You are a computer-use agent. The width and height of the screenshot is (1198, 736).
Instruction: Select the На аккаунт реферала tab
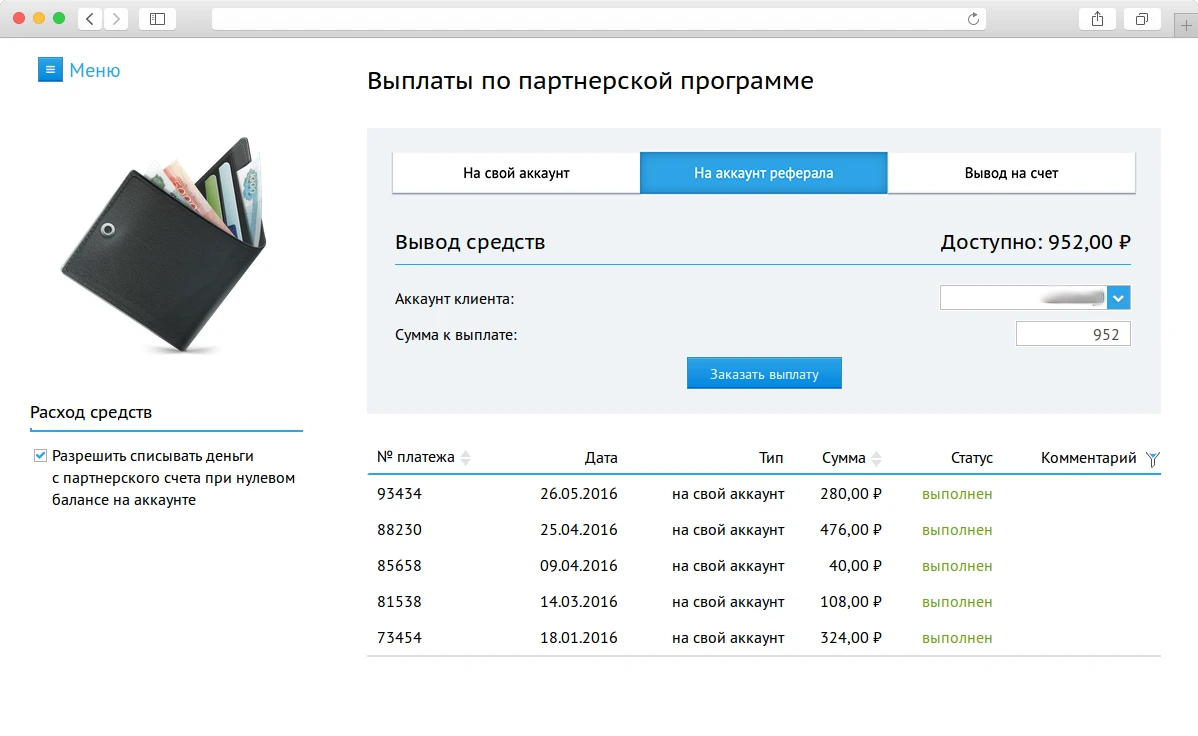click(763, 172)
